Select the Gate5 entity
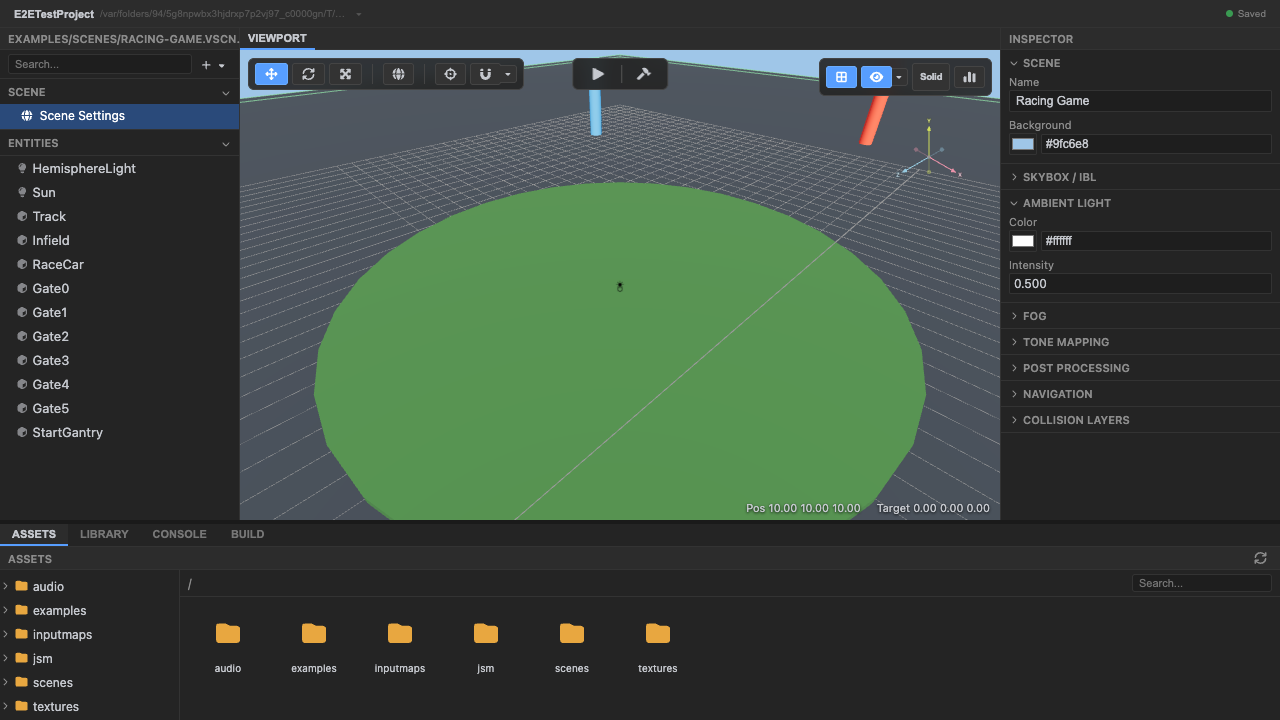The width and height of the screenshot is (1280, 720). [119, 408]
